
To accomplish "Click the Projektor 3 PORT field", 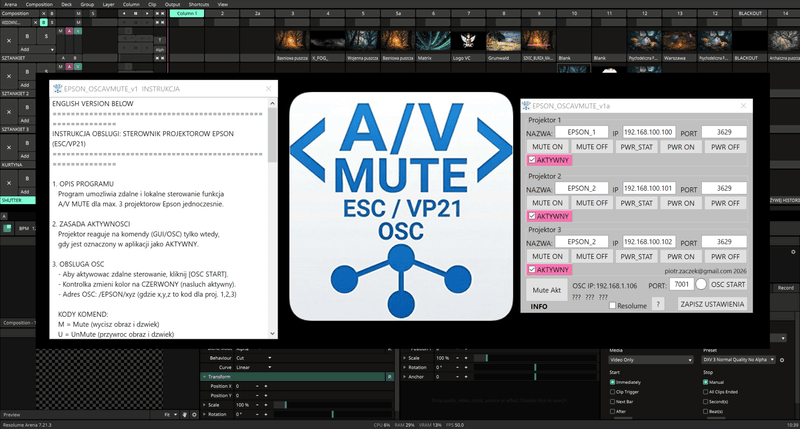I will 724,242.
